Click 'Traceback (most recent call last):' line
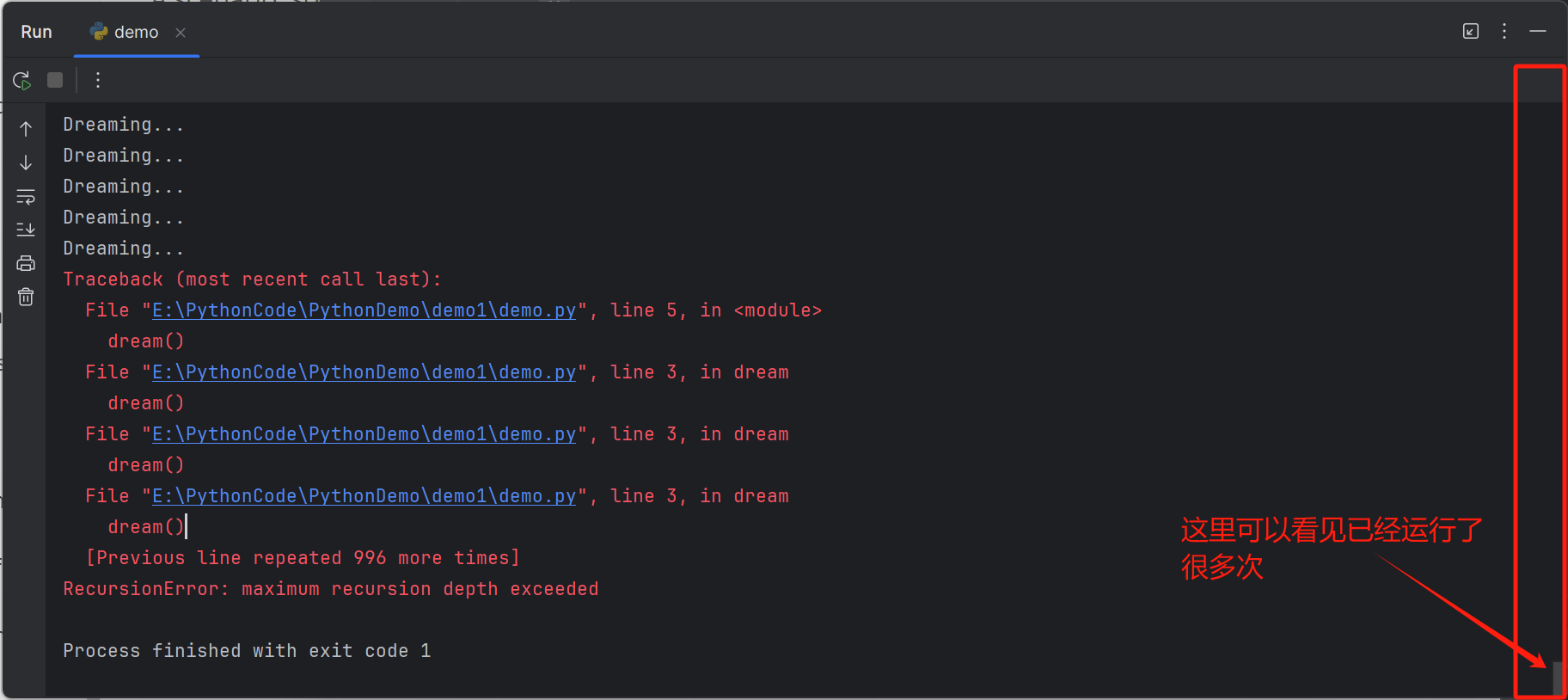The image size is (1568, 700). 252,279
